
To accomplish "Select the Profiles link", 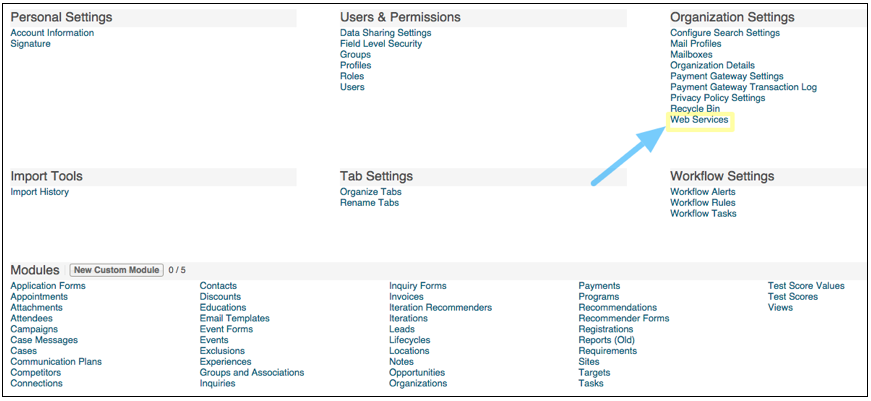I will [x=356, y=66].
